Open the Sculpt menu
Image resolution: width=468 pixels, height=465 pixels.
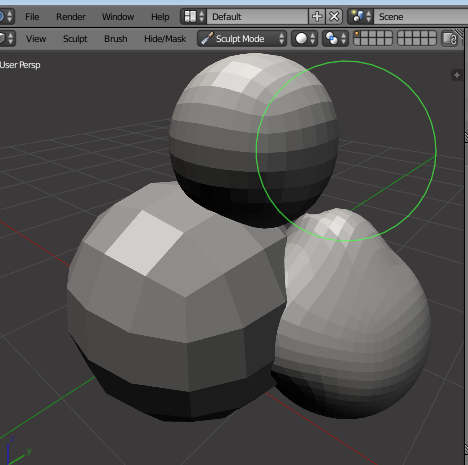point(75,39)
